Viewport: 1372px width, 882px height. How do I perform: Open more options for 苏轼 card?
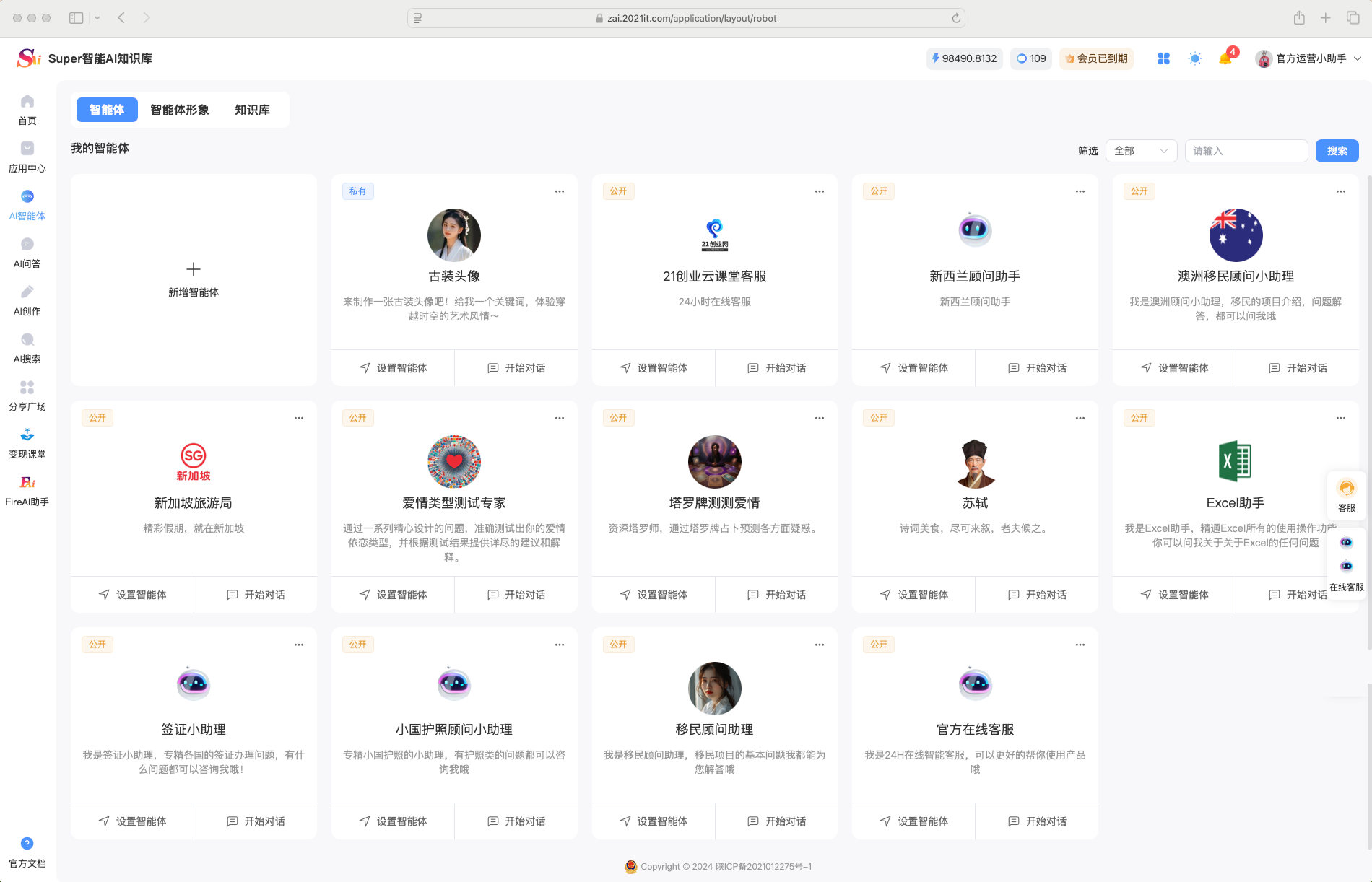(x=1080, y=418)
